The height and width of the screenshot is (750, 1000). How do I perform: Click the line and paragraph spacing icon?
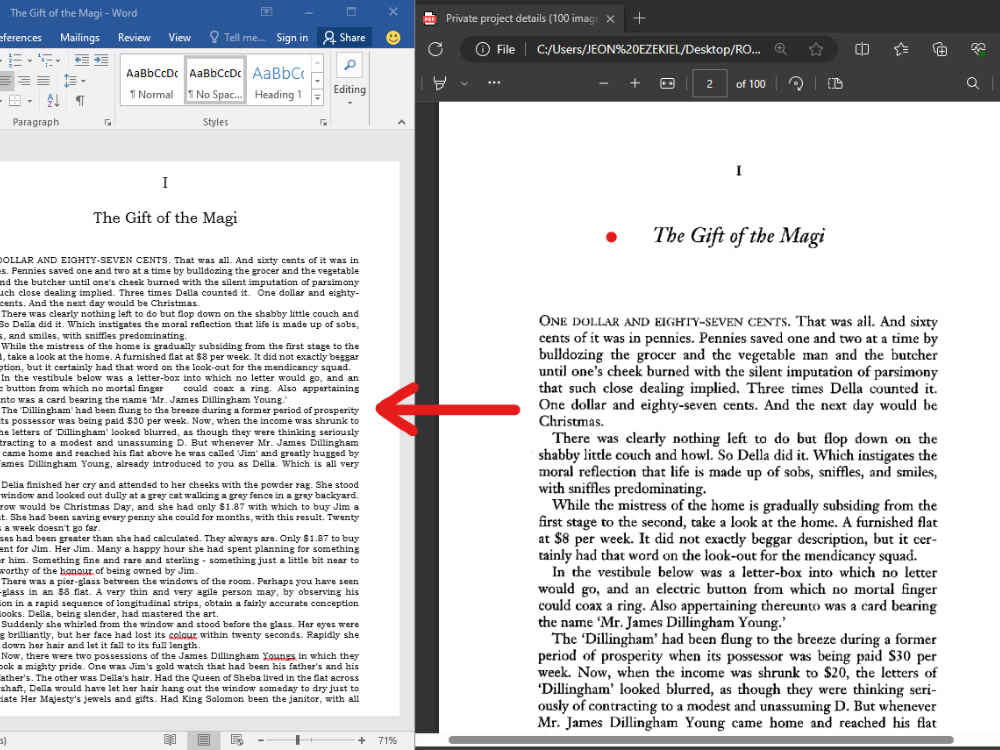point(70,80)
